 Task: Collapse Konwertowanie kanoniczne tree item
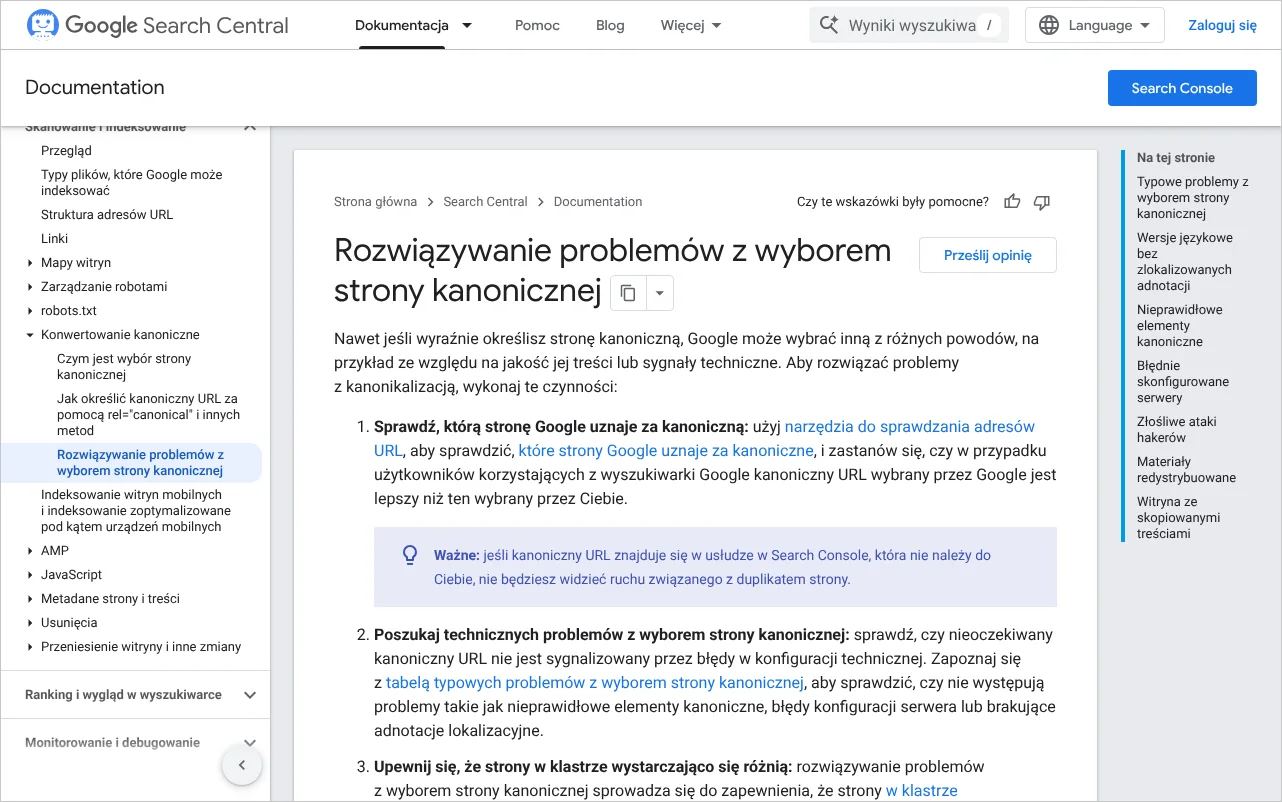click(30, 335)
